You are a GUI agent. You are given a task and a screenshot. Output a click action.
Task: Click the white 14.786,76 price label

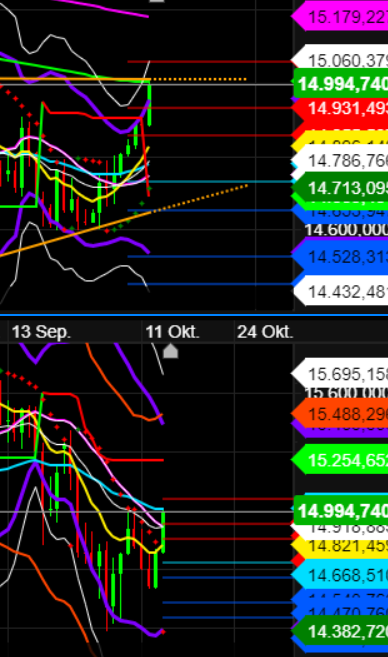click(x=340, y=160)
